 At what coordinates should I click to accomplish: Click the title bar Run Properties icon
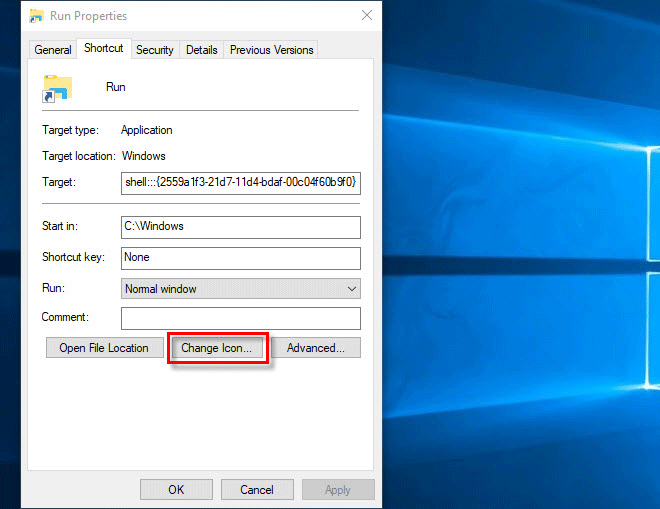37,16
